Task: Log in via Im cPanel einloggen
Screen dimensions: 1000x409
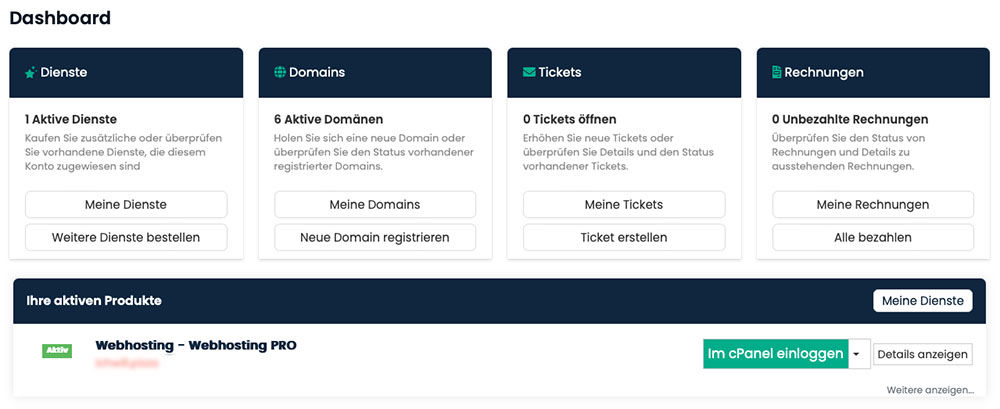Action: tap(775, 354)
